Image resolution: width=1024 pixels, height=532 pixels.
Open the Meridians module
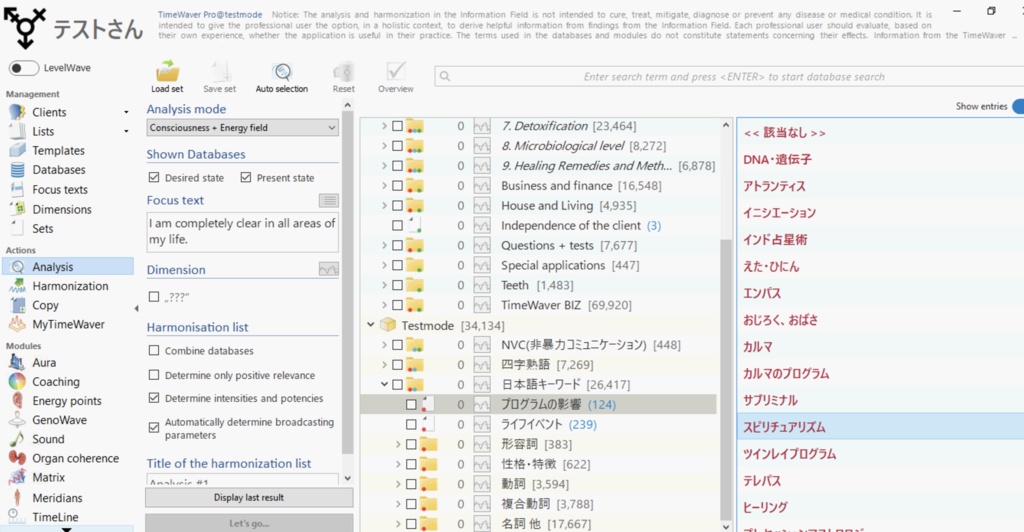[57, 497]
